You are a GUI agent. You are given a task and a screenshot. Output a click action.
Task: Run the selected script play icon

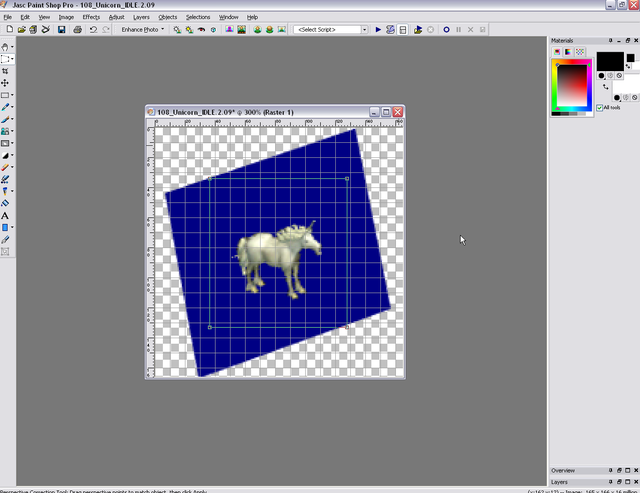point(378,29)
